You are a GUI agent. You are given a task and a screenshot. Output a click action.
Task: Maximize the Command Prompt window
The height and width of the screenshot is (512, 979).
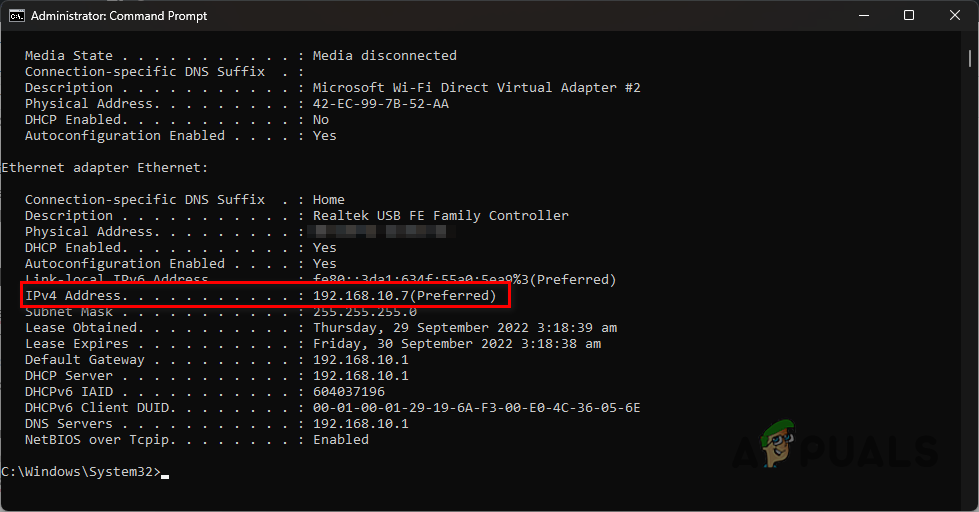pos(908,16)
